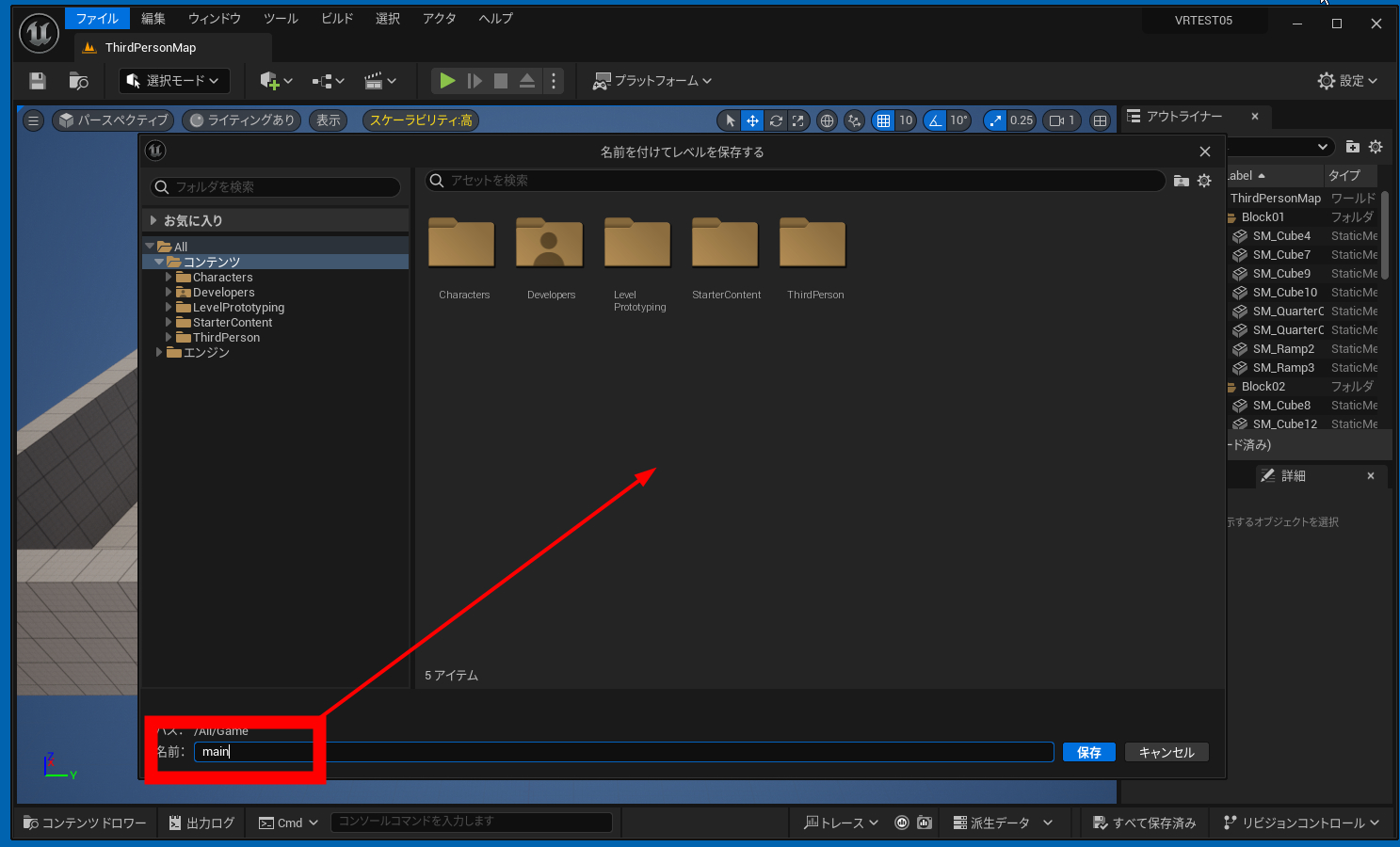
Task: Open the viewport hamburger options menu
Action: tap(33, 120)
